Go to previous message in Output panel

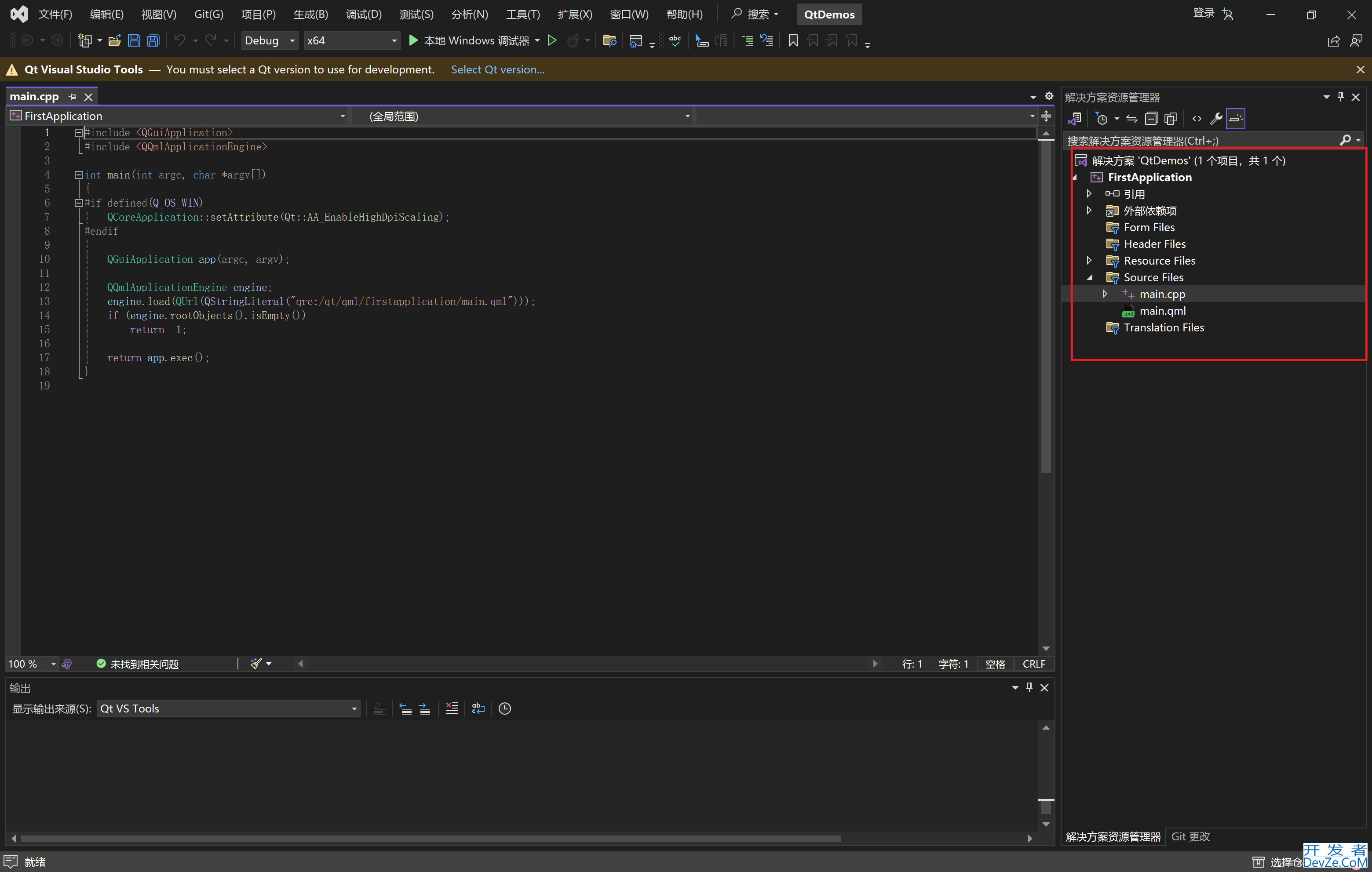[406, 708]
